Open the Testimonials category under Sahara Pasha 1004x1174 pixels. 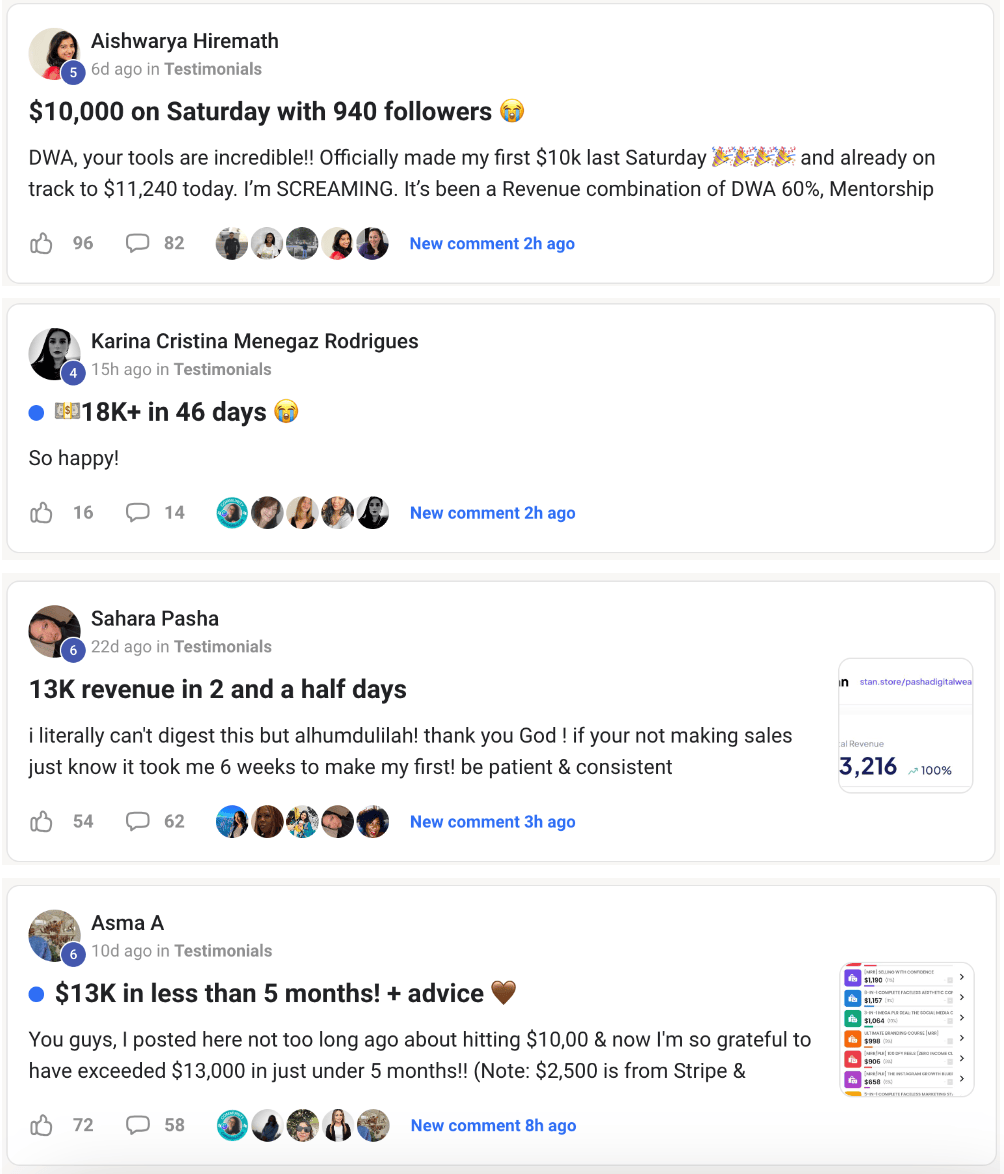point(222,647)
